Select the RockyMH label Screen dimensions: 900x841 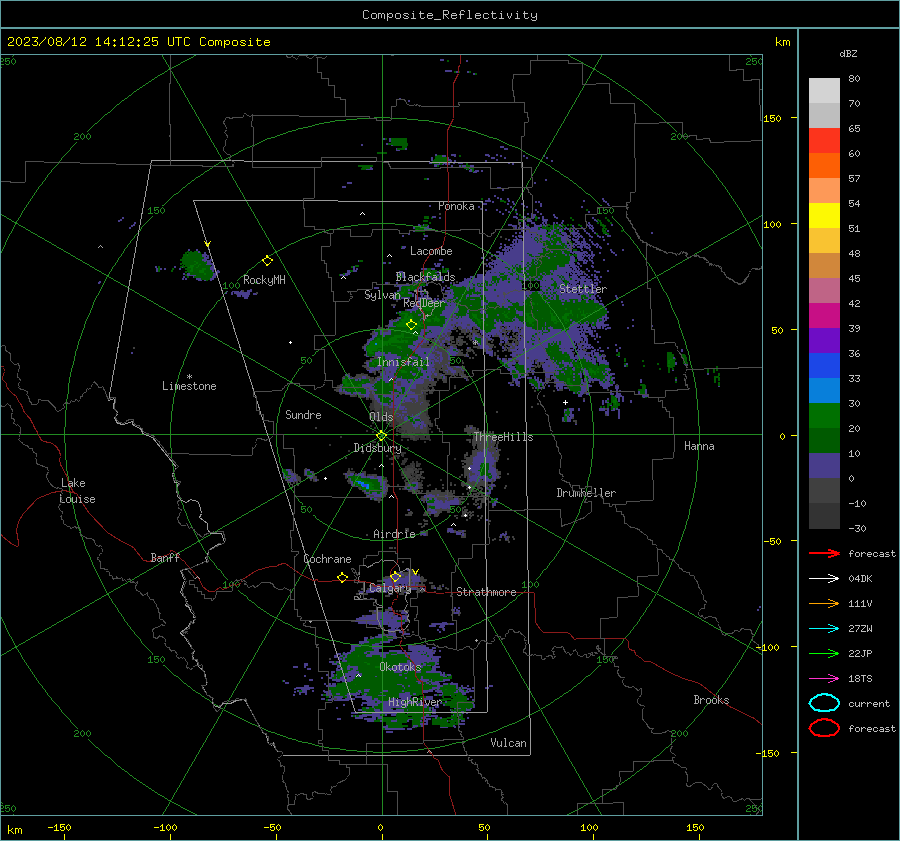tap(264, 280)
